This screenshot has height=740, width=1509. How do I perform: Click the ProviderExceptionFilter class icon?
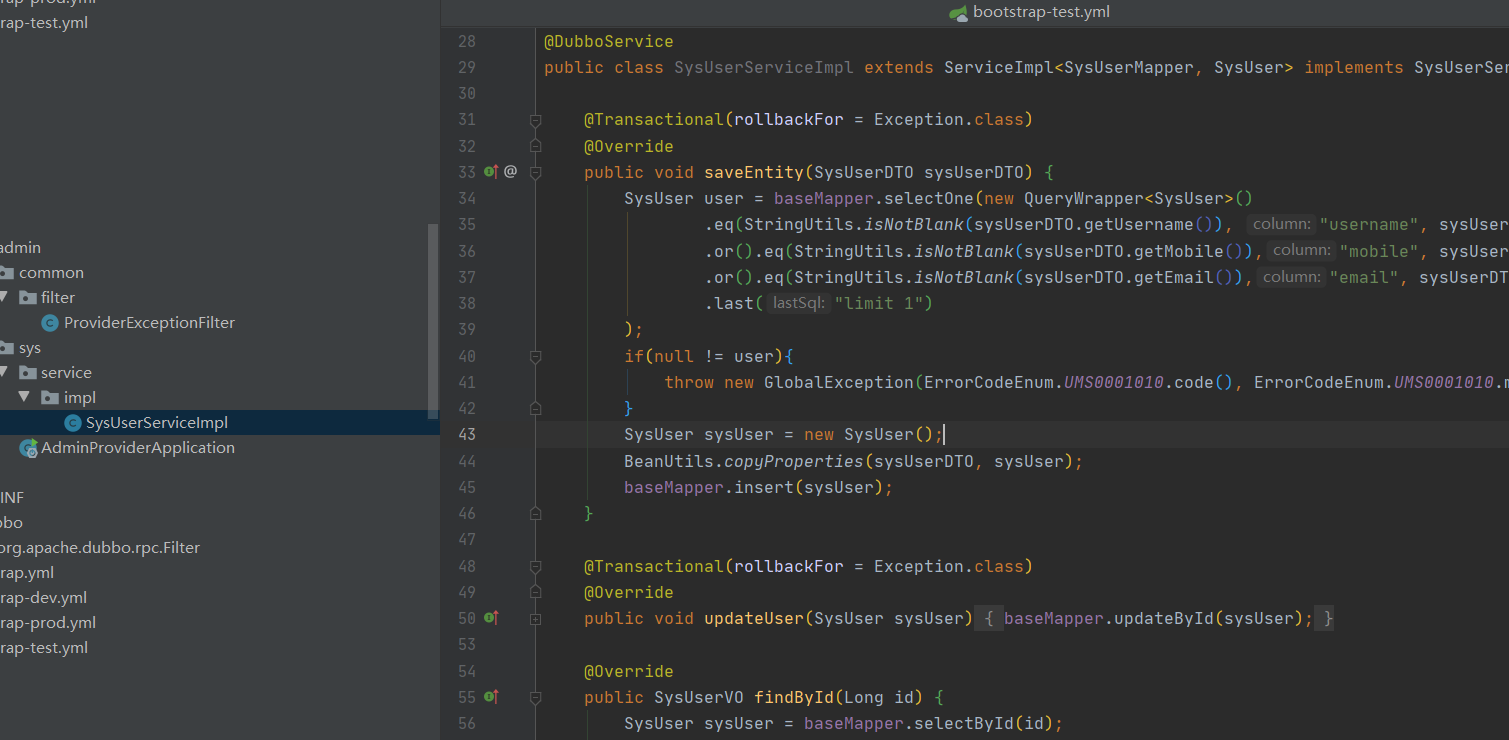[x=50, y=323]
